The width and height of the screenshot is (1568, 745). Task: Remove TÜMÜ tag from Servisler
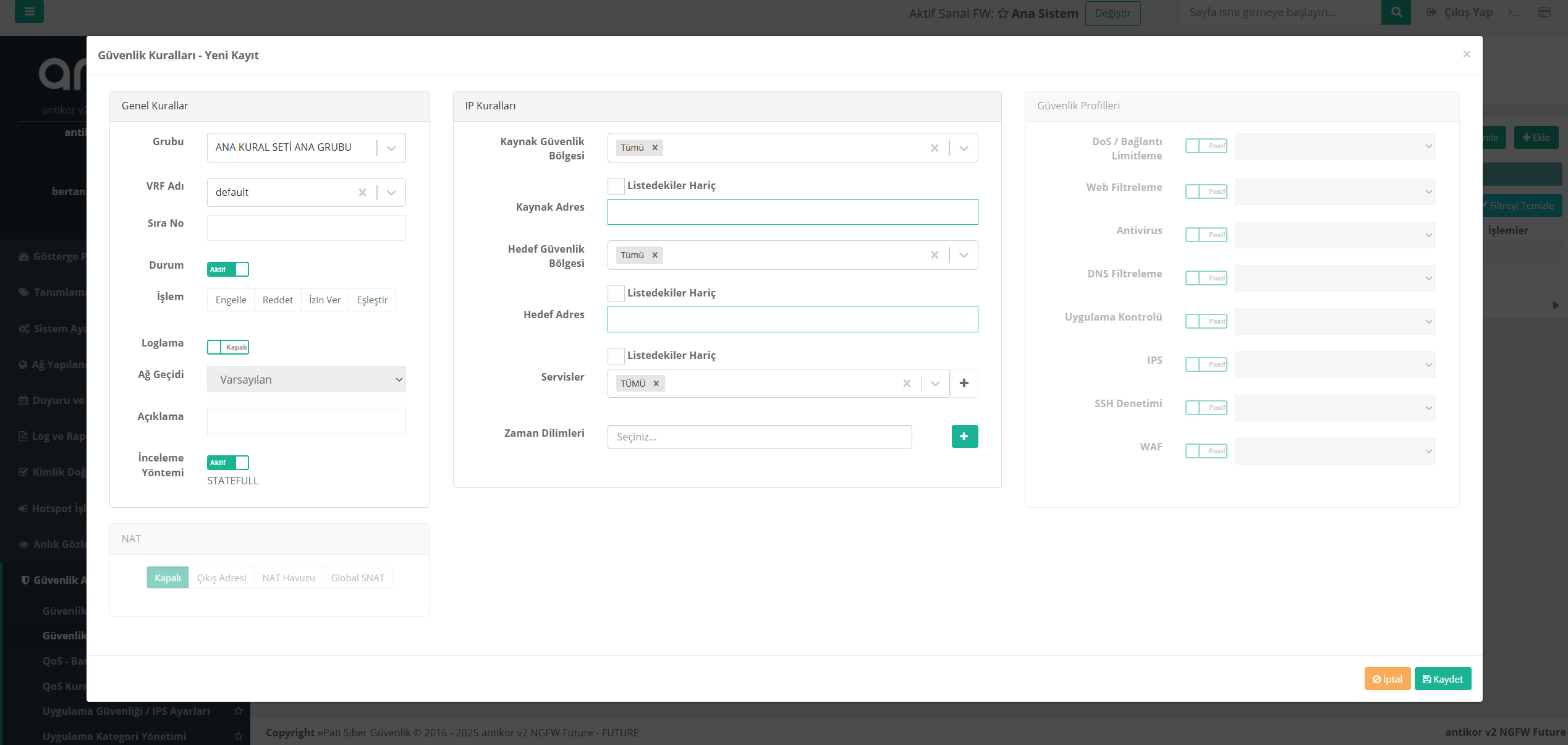tap(656, 384)
